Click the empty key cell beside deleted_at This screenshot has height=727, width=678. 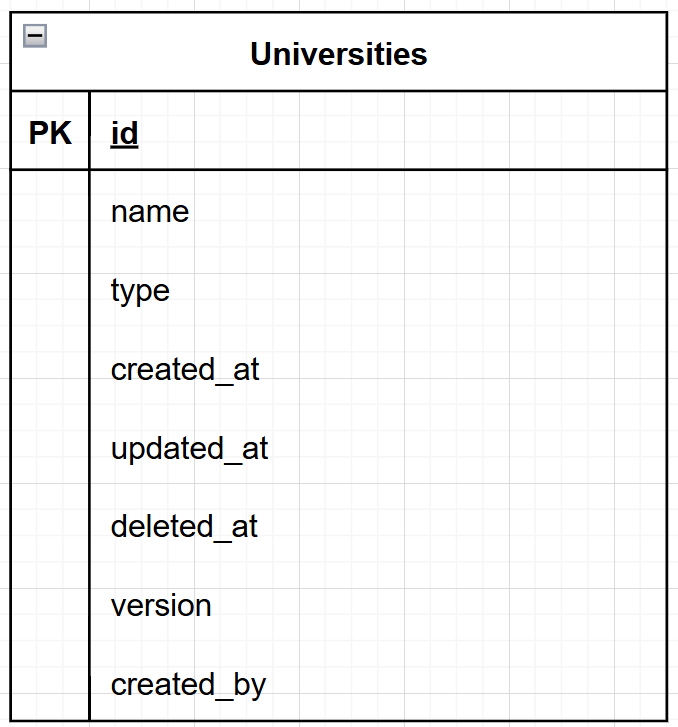tap(50, 527)
